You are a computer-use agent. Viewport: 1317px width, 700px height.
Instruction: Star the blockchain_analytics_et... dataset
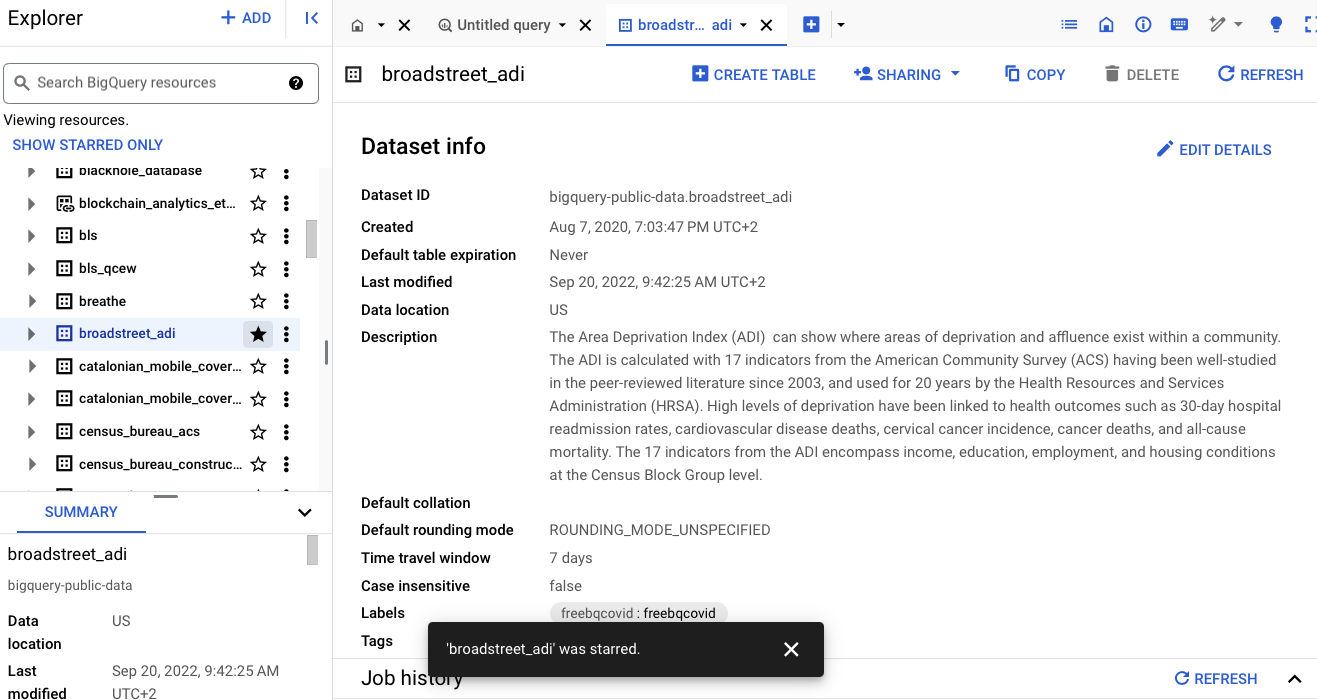tap(258, 203)
